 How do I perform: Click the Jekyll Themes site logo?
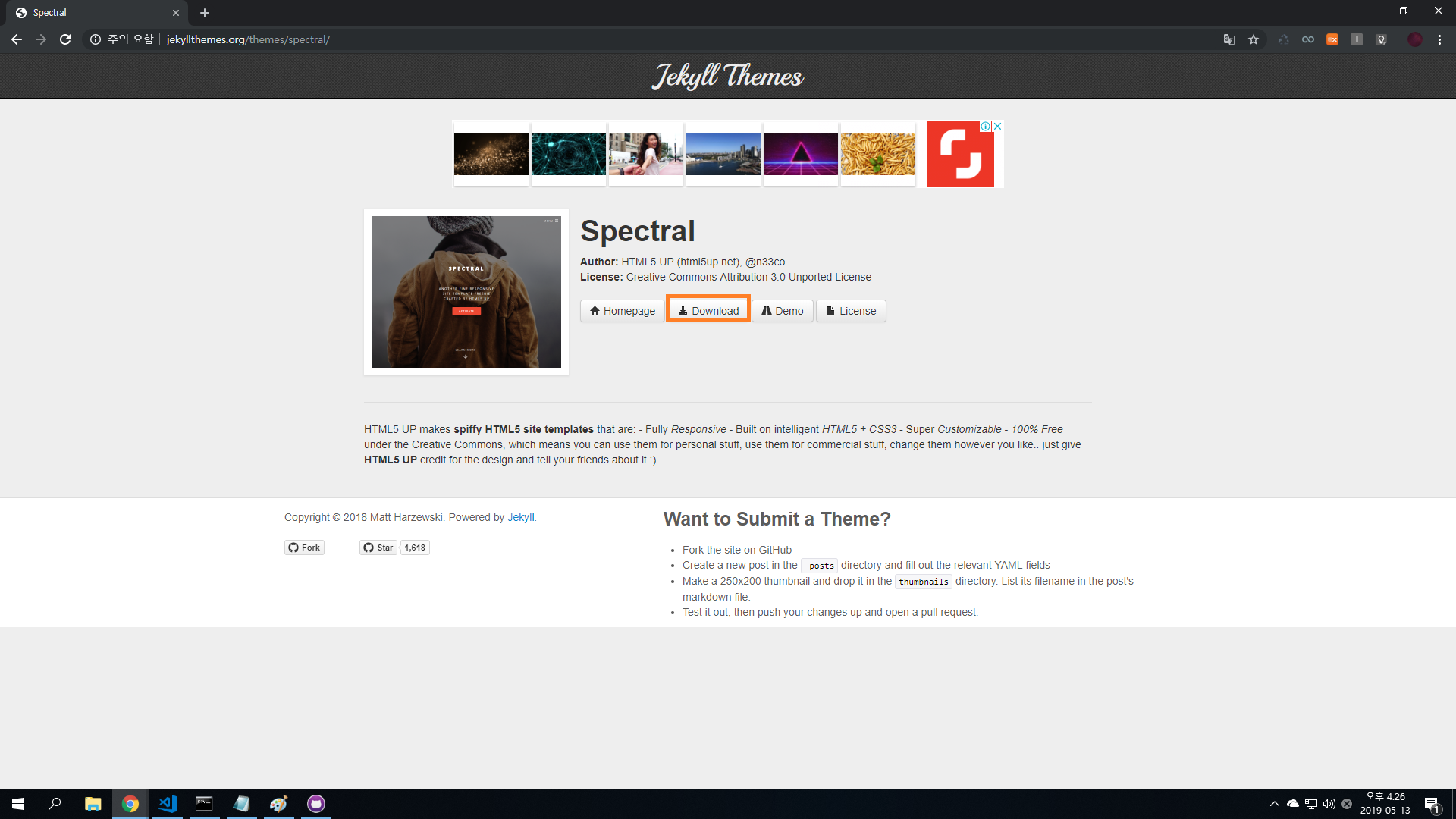[x=728, y=76]
